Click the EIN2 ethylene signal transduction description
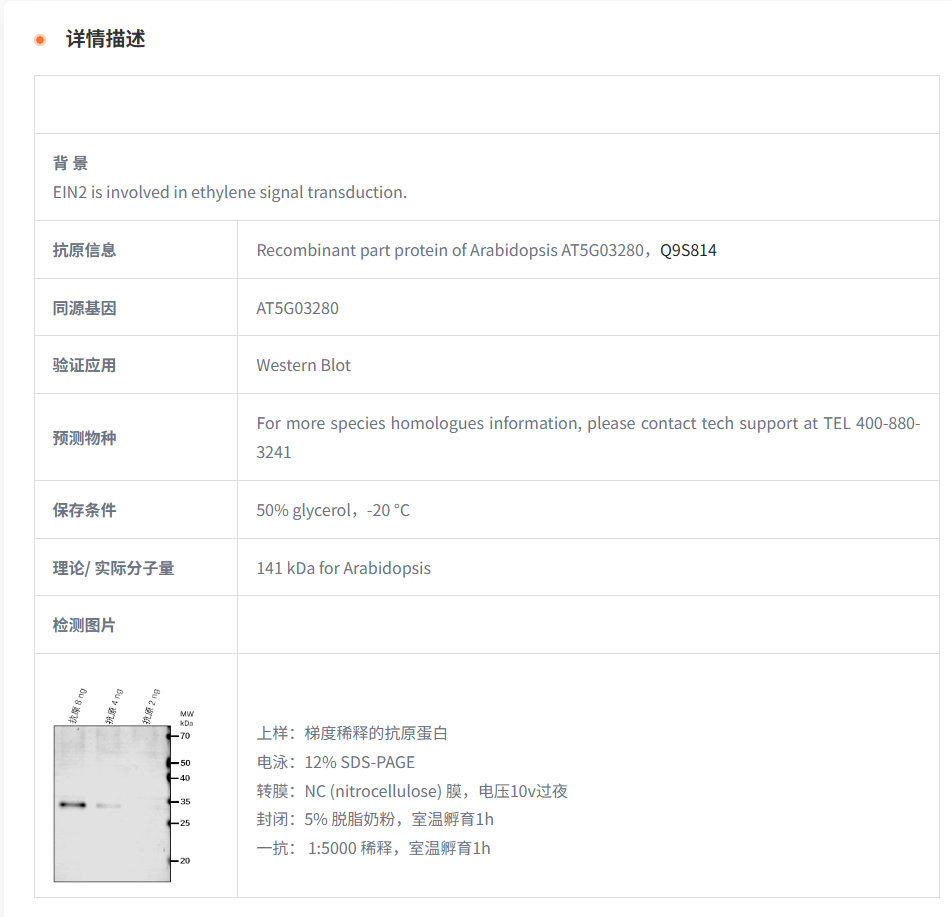This screenshot has height=917, width=951. click(x=230, y=192)
